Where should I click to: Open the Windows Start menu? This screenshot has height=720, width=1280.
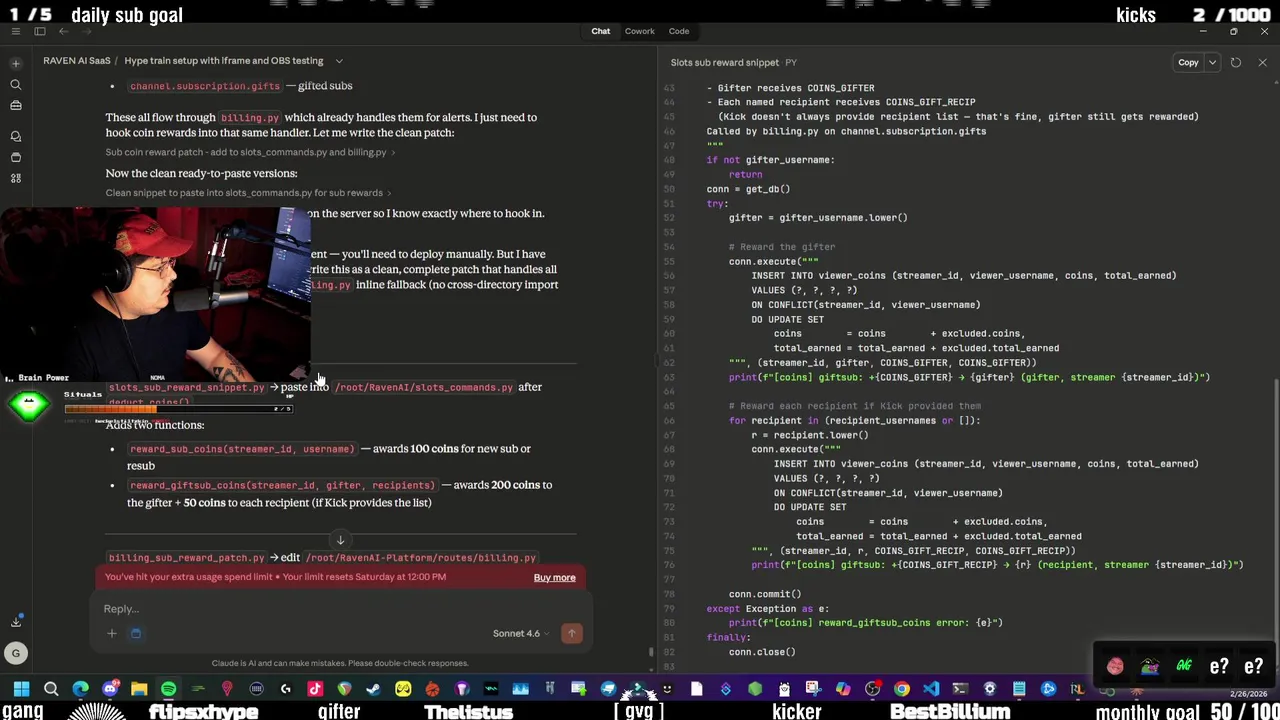tap(21, 688)
